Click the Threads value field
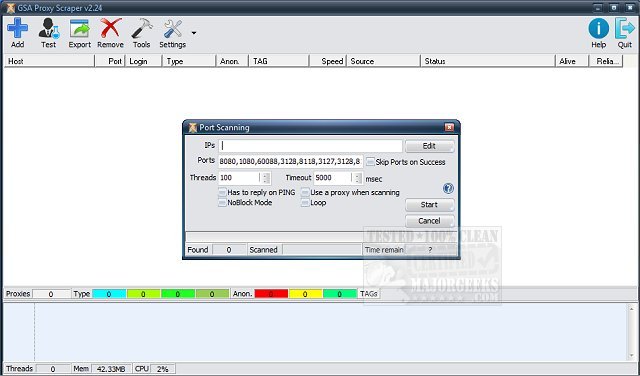640x376 pixels. (239, 178)
